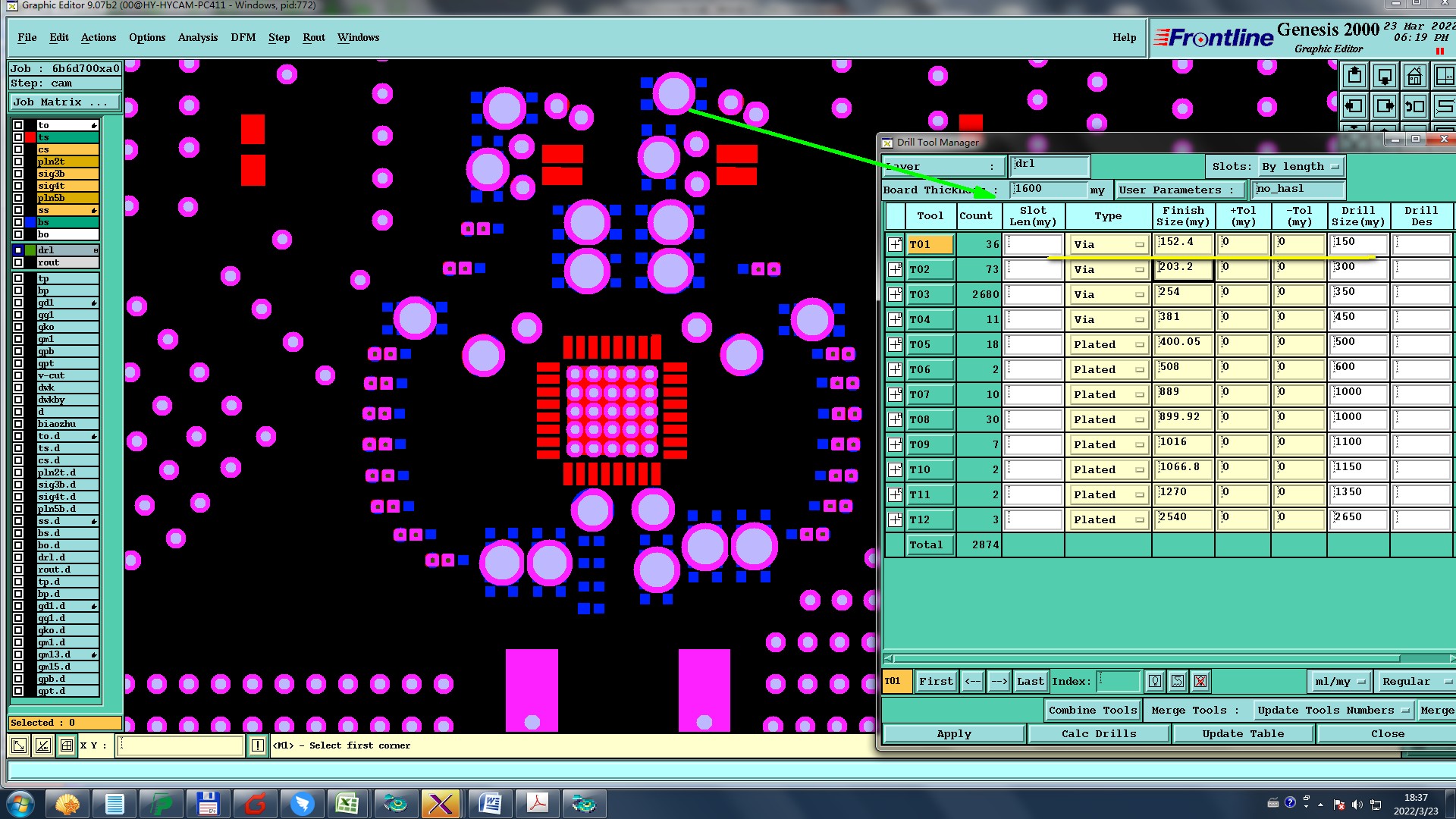Image resolution: width=1456 pixels, height=819 pixels.
Task: Click the red color swatch of ts layer
Action: (30, 137)
